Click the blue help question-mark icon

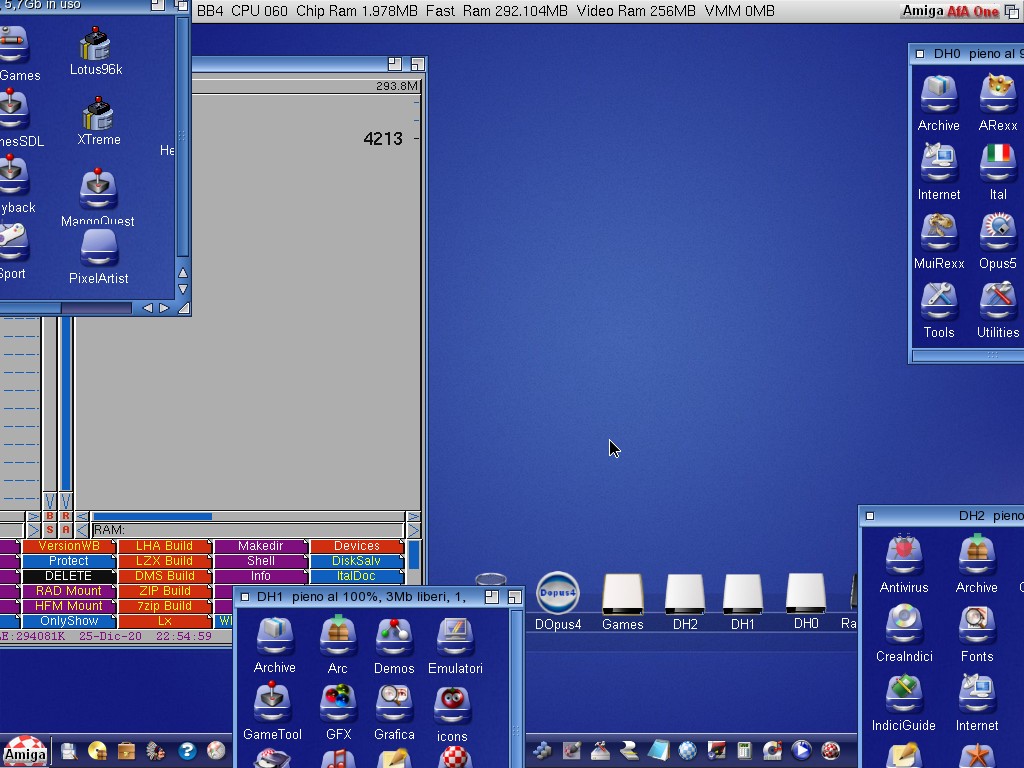pyautogui.click(x=186, y=750)
